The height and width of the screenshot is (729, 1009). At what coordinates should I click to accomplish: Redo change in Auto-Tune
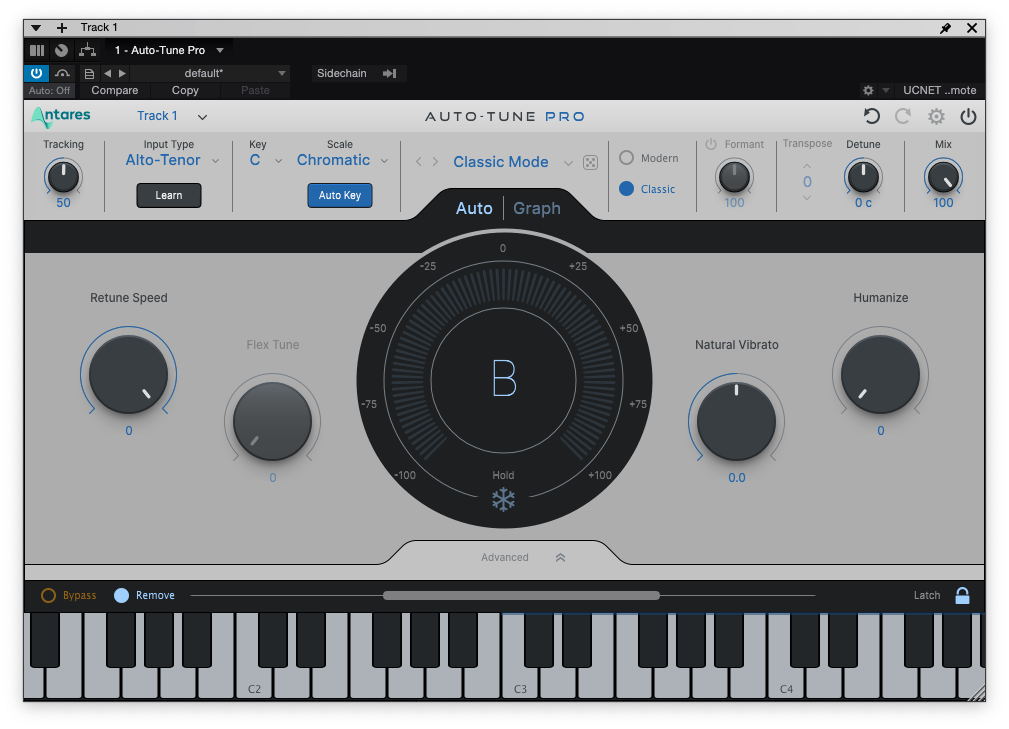[903, 116]
